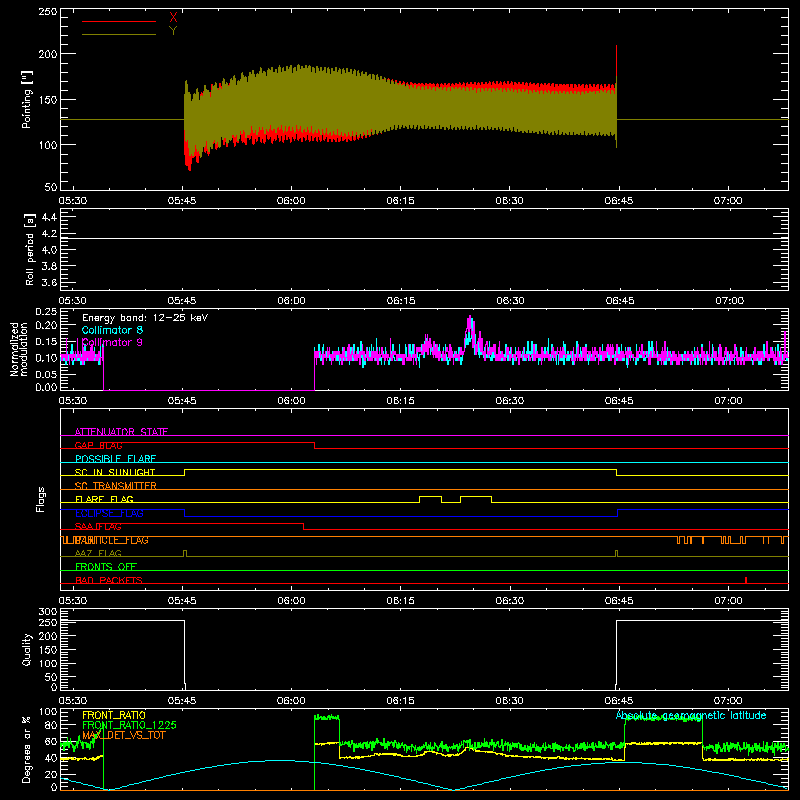800x800 pixels.
Task: Click '06:15' time label under modulation plot
Action: pos(401,401)
